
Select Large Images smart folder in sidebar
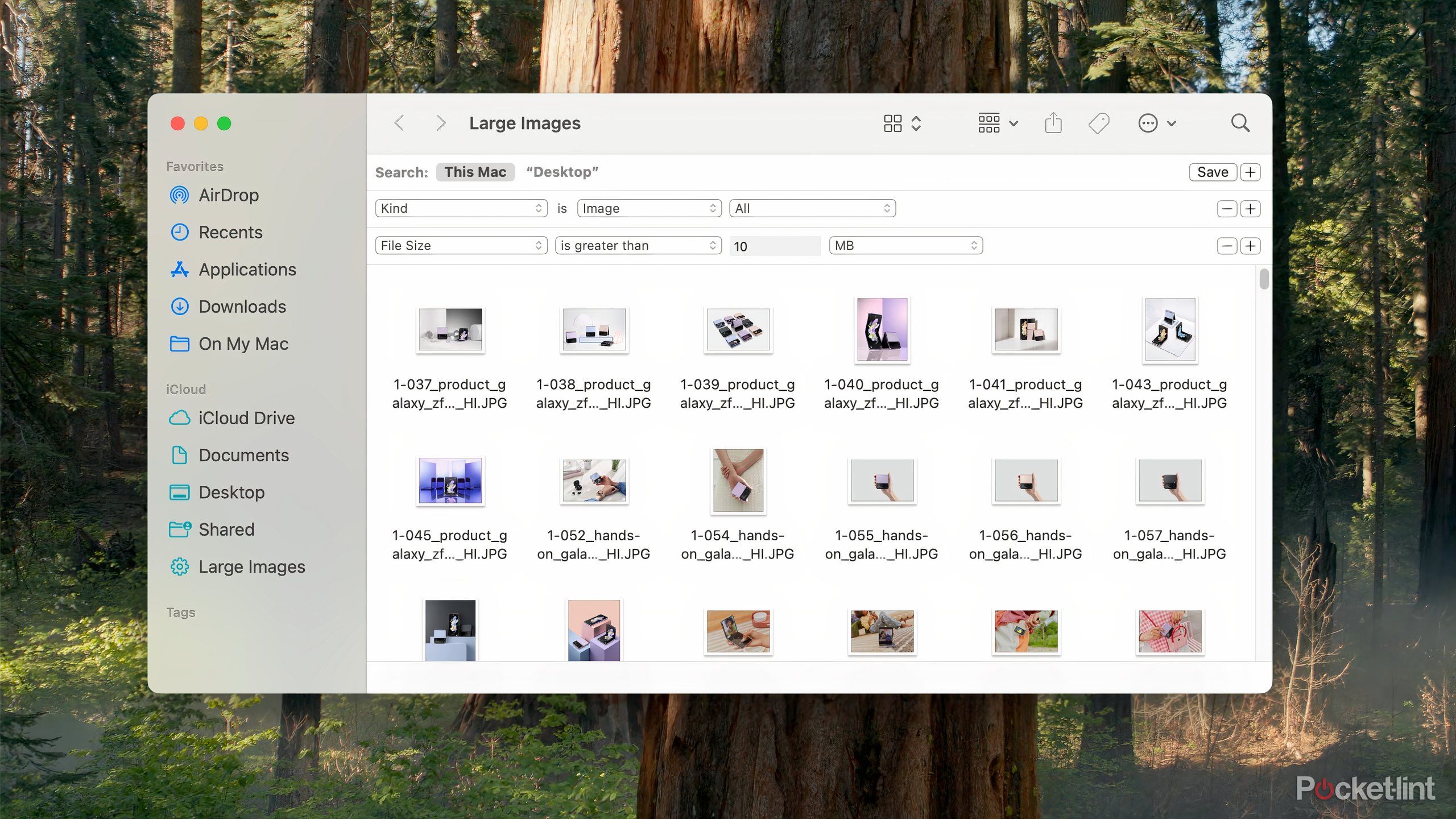tap(251, 566)
